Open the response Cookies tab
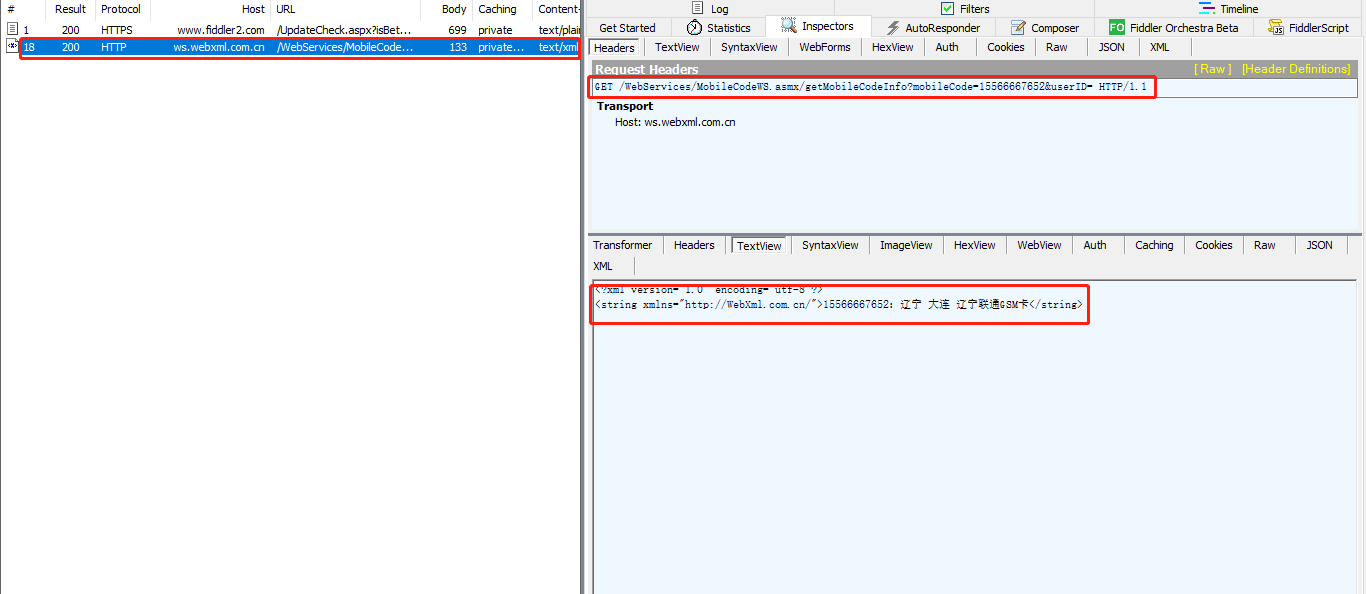 (1214, 245)
